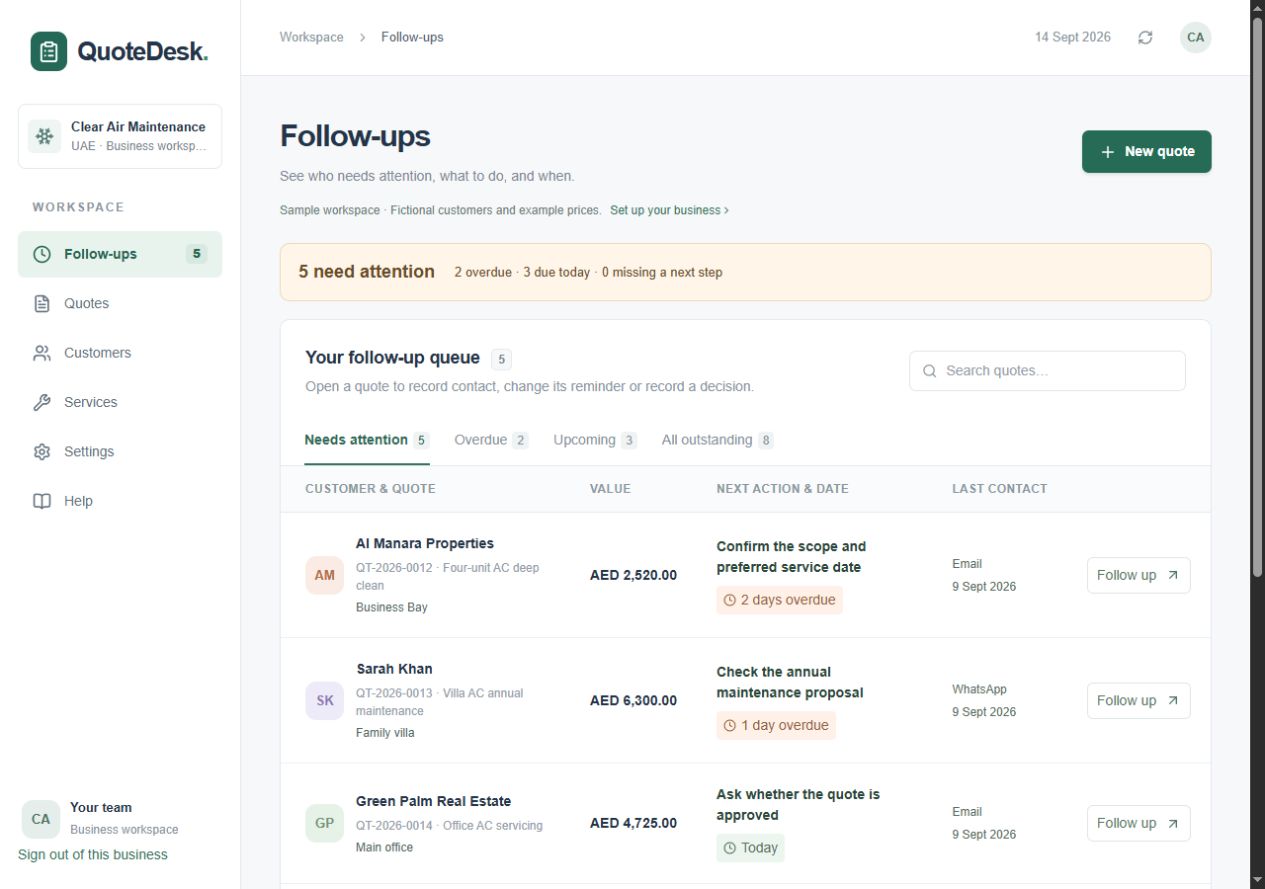Click the Last Contact column header
The height and width of the screenshot is (889, 1265).
click(x=999, y=489)
